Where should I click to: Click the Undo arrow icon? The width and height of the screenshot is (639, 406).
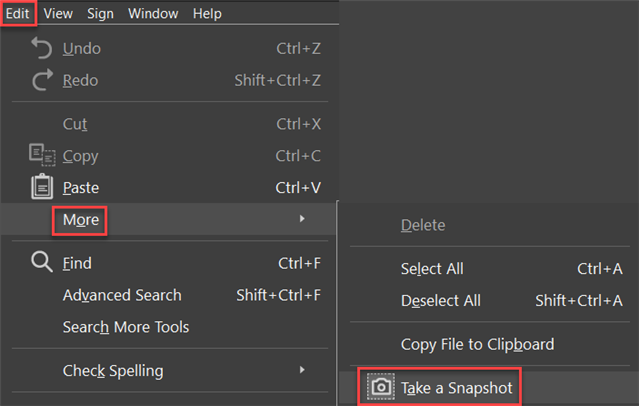(42, 48)
